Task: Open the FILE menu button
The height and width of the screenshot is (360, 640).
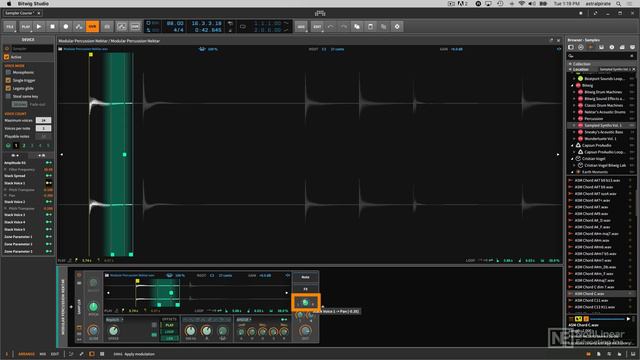Action: 10,27
